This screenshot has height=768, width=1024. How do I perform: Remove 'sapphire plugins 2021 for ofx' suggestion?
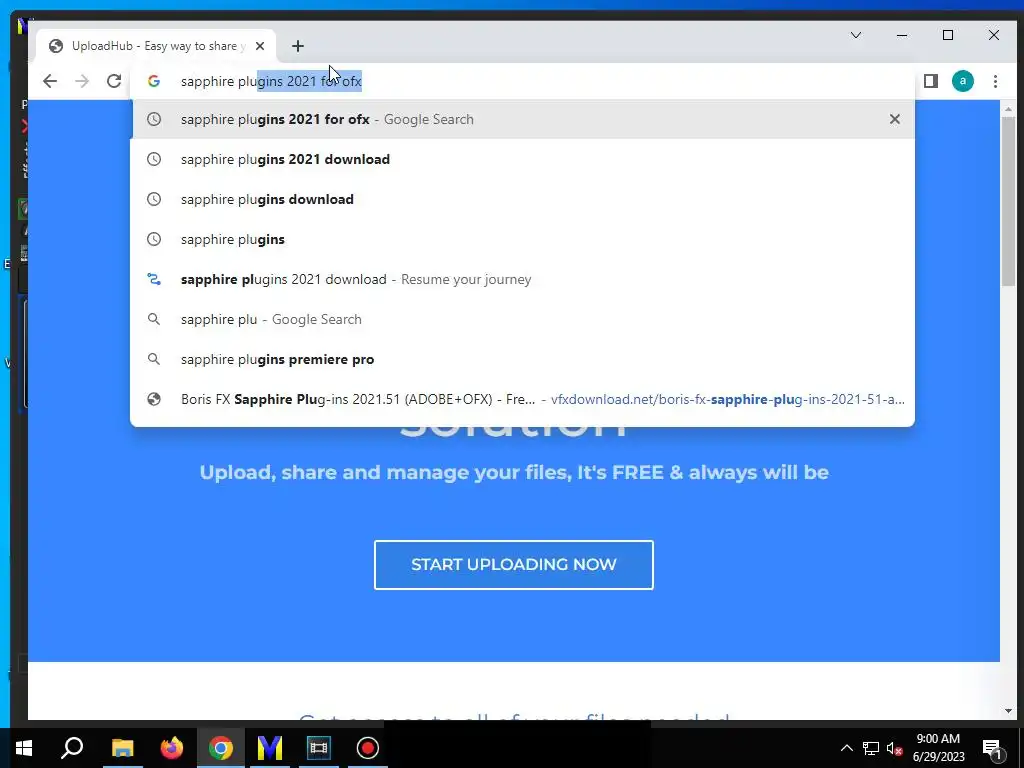(895, 119)
